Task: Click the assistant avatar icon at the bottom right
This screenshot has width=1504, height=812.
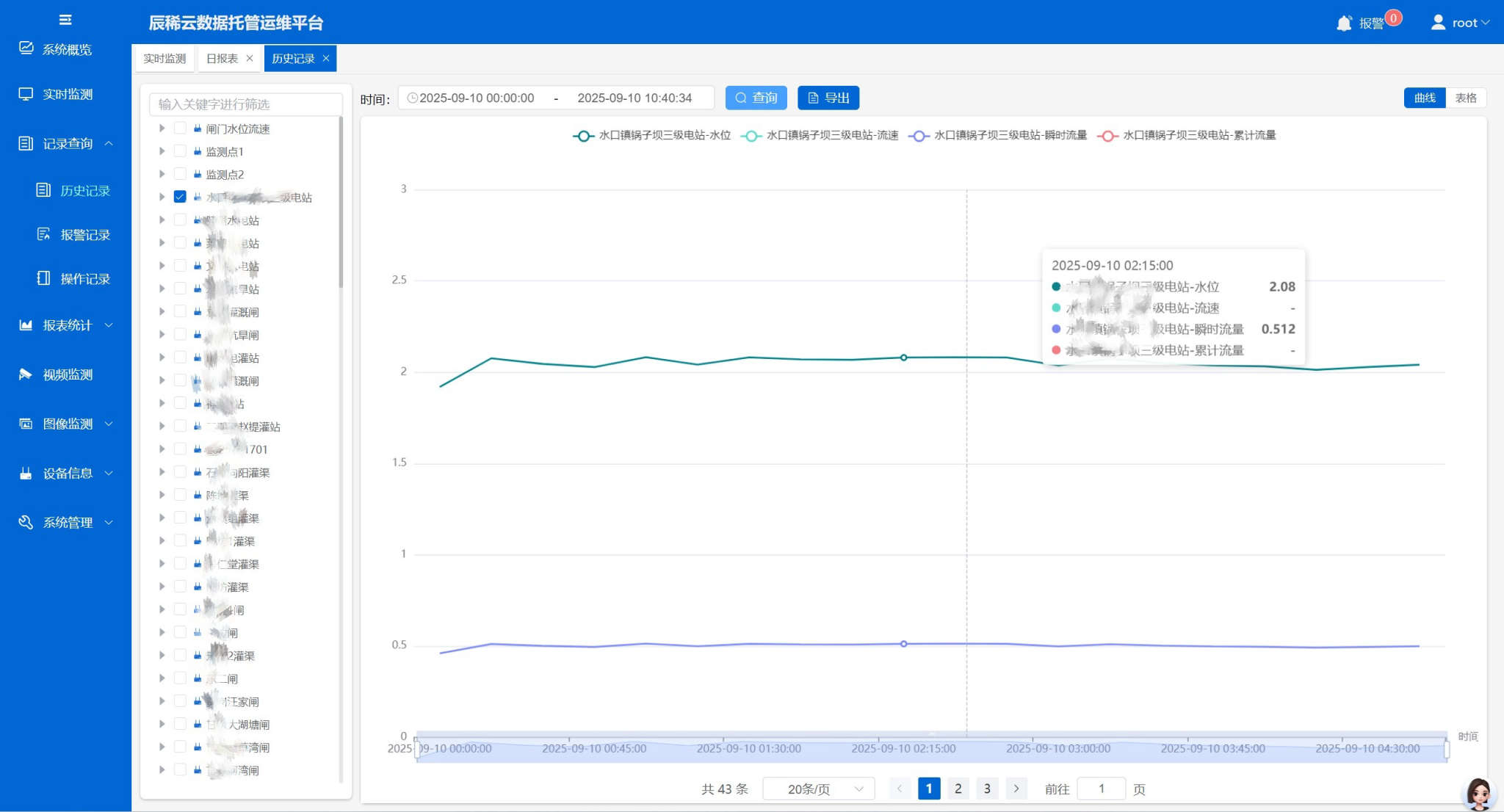Action: tap(1478, 793)
